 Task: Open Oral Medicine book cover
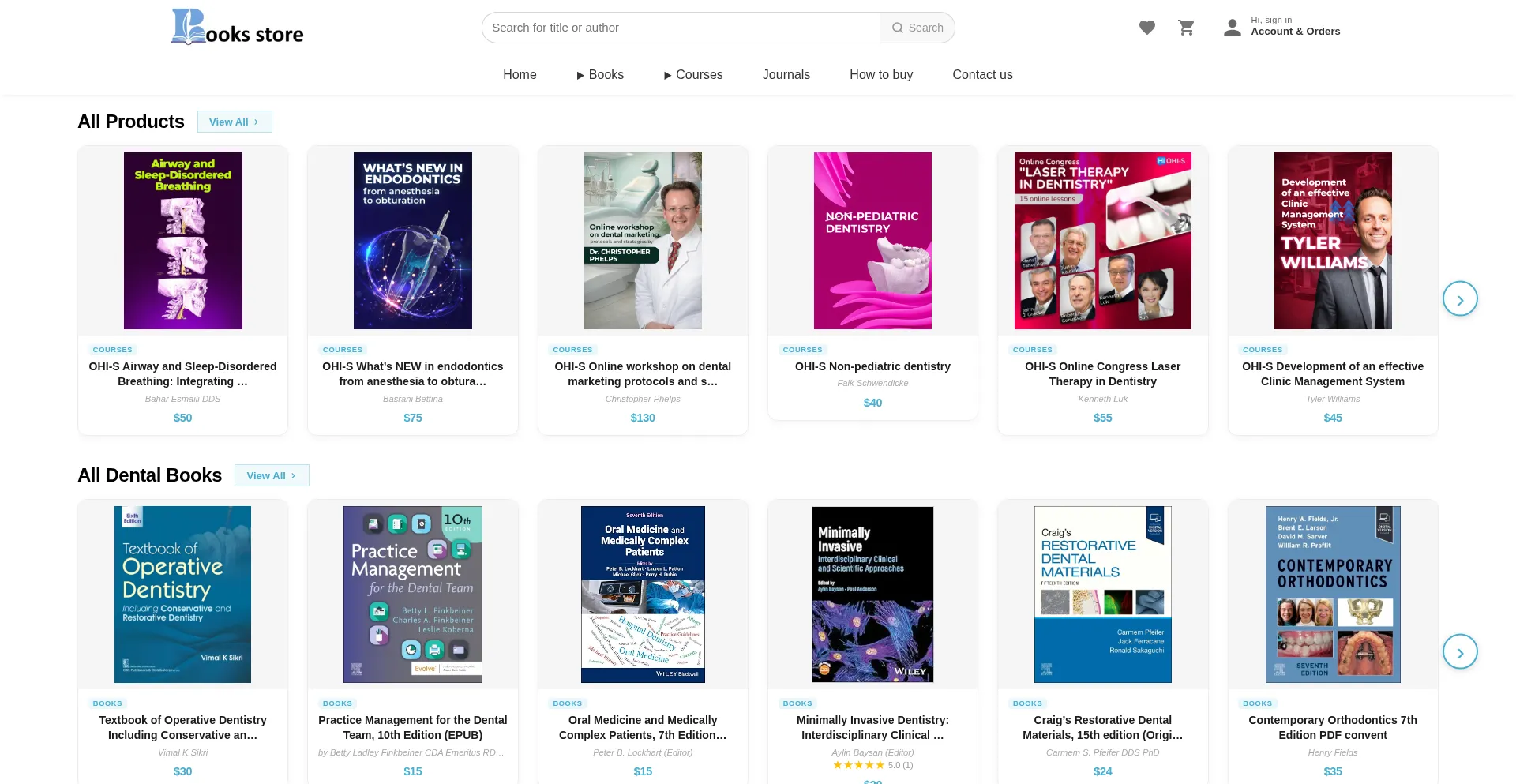tap(643, 595)
